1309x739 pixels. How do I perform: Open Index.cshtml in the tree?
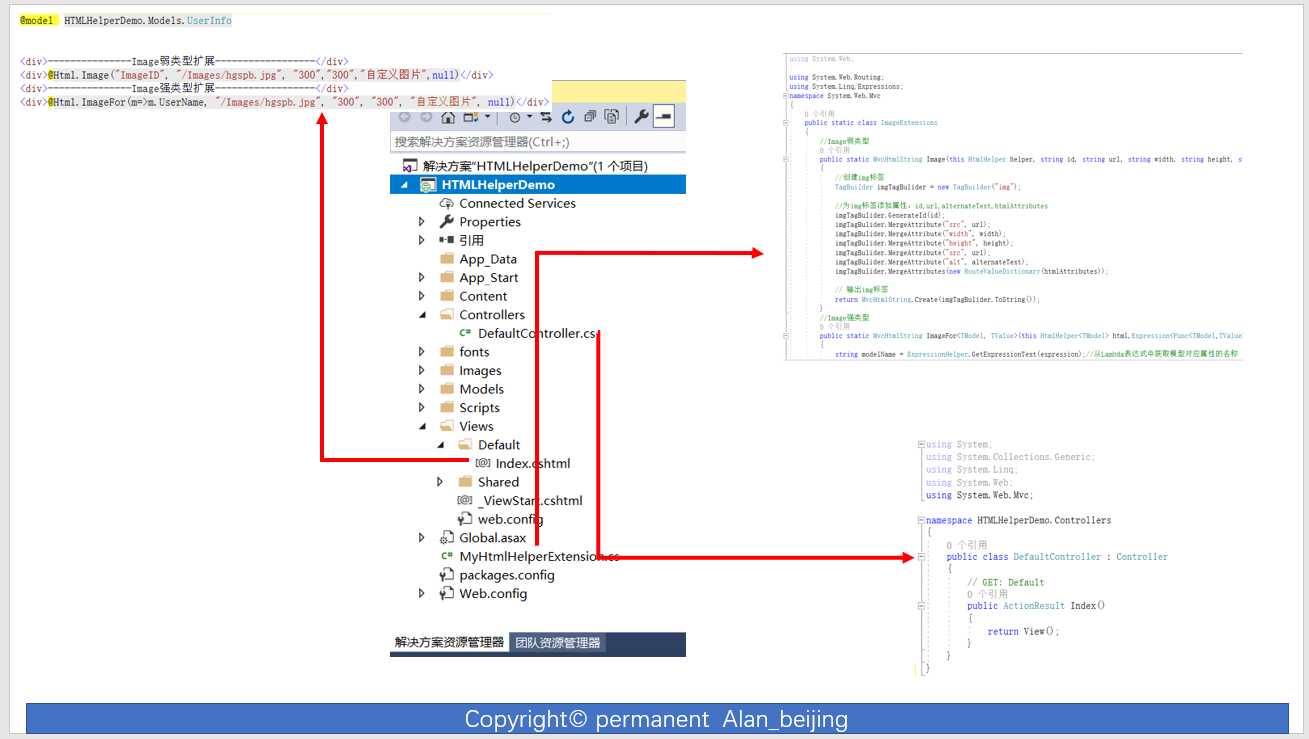532,463
